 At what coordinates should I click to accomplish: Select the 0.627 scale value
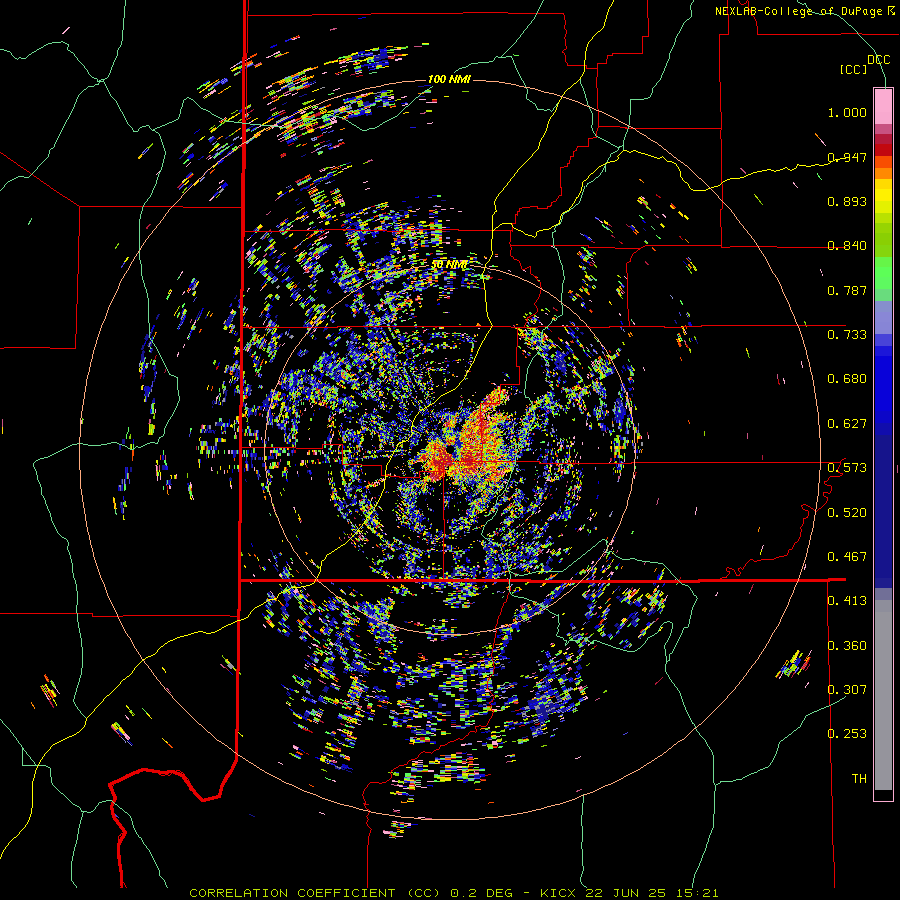pos(847,424)
